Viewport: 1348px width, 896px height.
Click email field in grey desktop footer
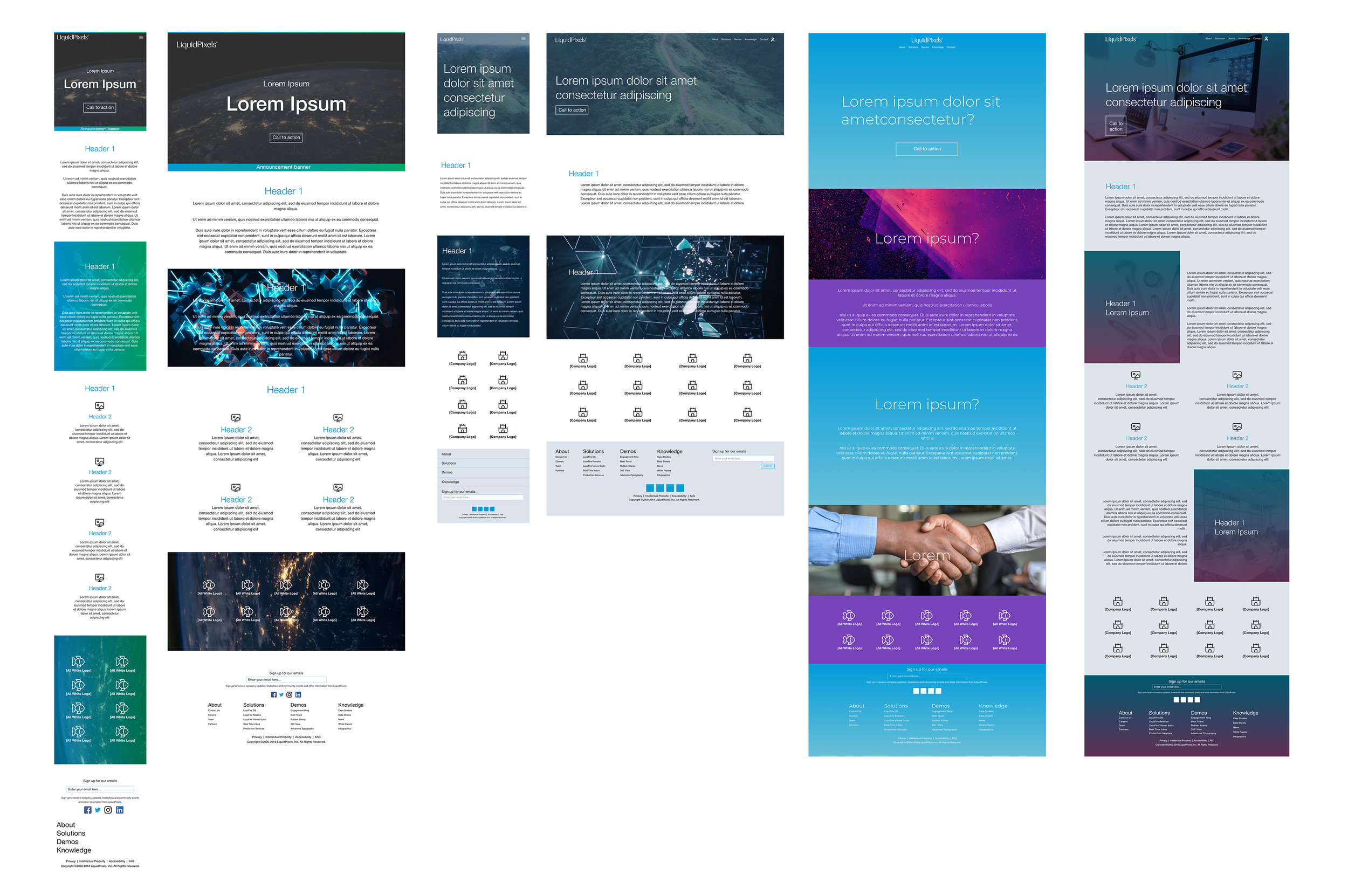pos(743,458)
